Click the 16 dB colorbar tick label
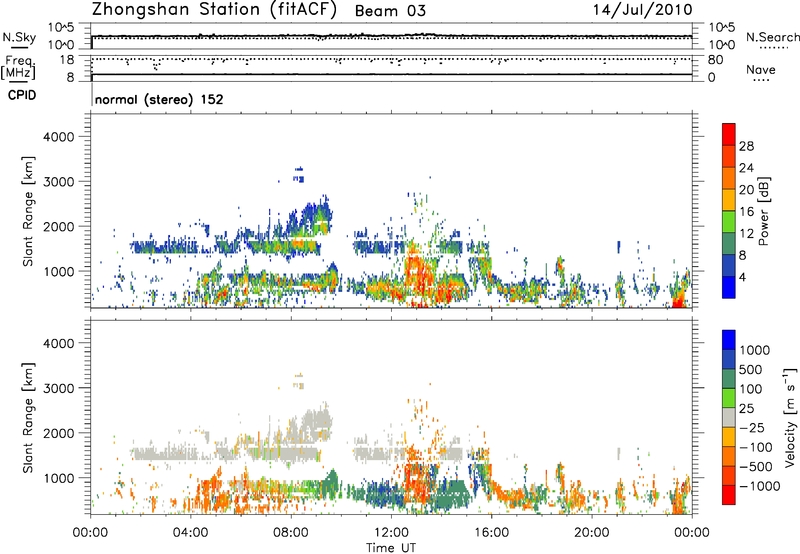The width and height of the screenshot is (800, 554). point(746,212)
